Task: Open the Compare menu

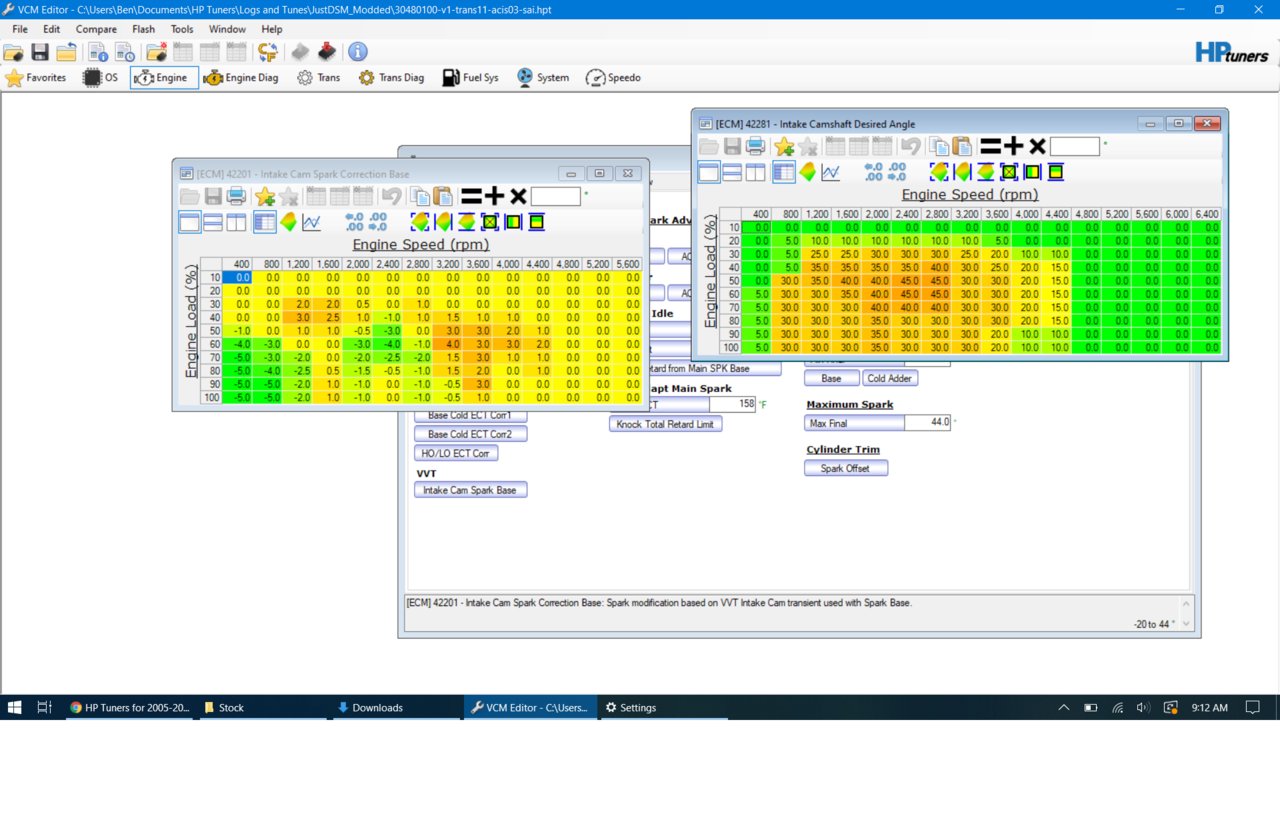Action: pos(96,29)
